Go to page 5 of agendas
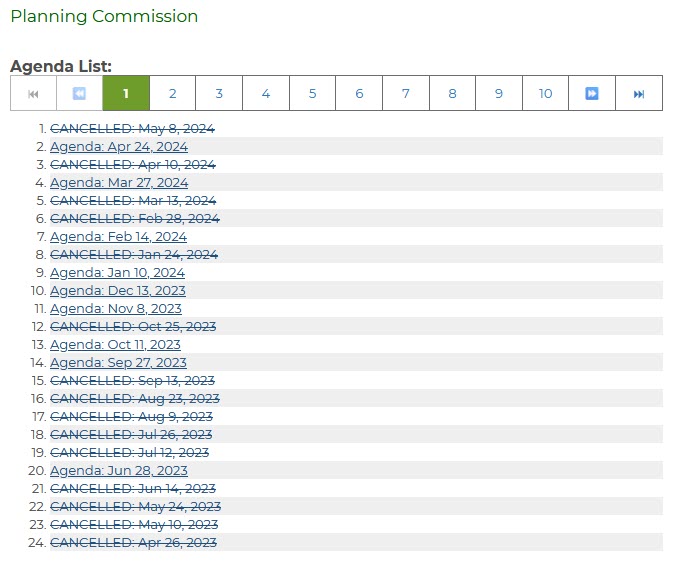The width and height of the screenshot is (687, 586). 312,93
